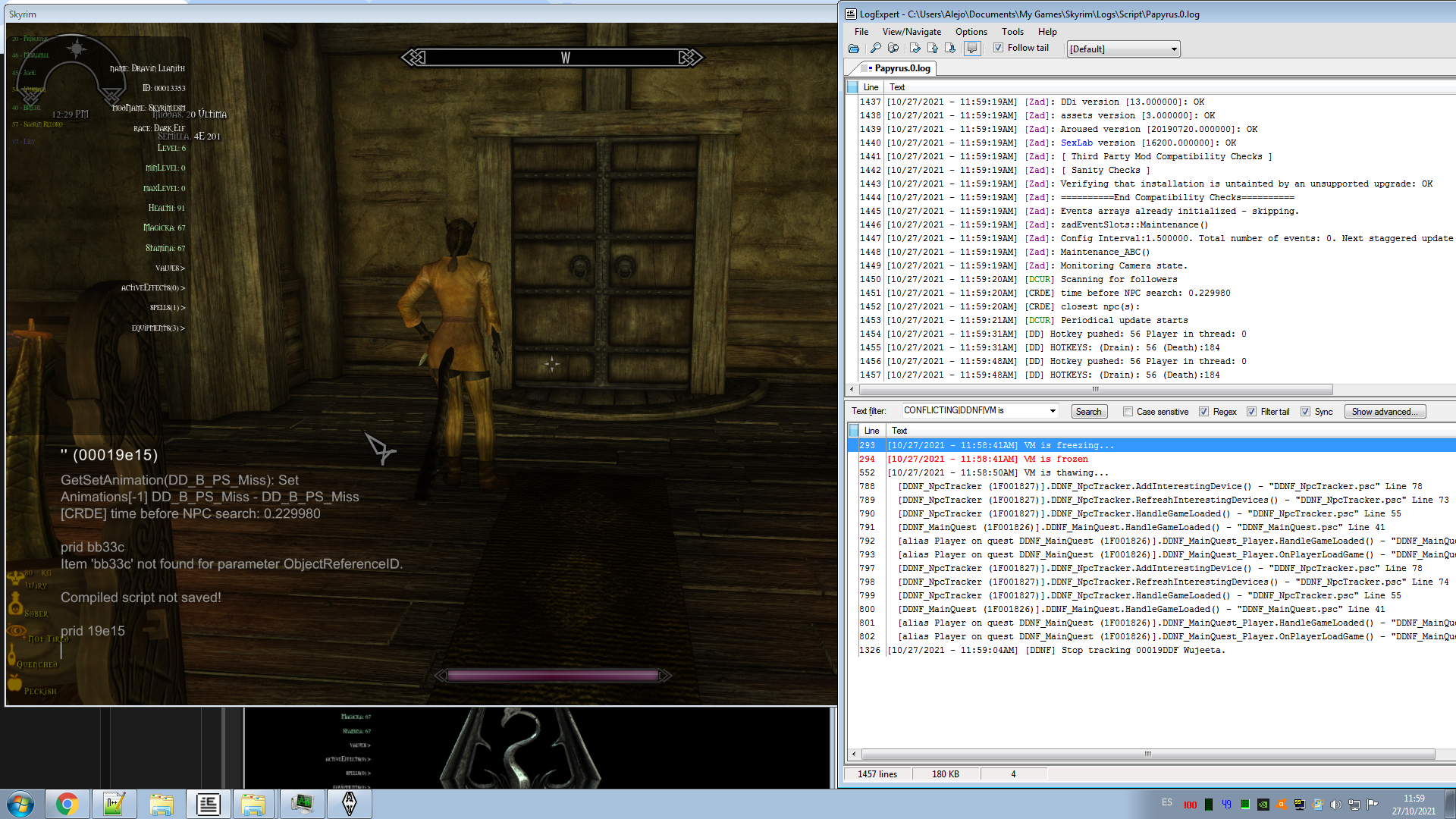Expand ACTIVEEFFECTS(0) in Skyrim panel
The image size is (1456, 819).
pos(153,288)
